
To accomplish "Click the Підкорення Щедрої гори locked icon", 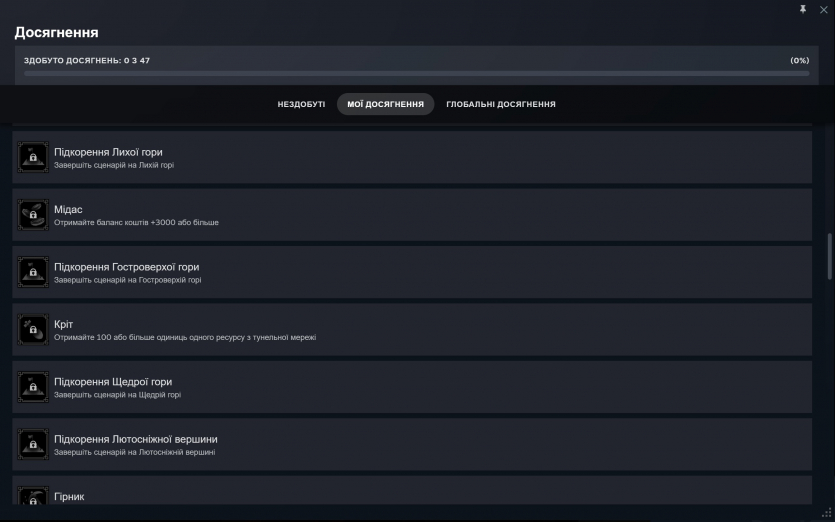I will [33, 387].
